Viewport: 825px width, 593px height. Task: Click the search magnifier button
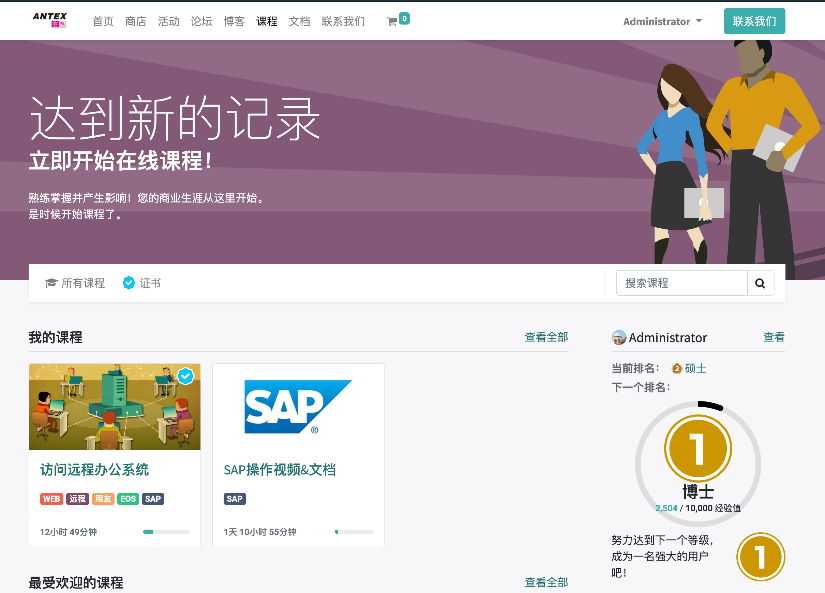(x=760, y=283)
